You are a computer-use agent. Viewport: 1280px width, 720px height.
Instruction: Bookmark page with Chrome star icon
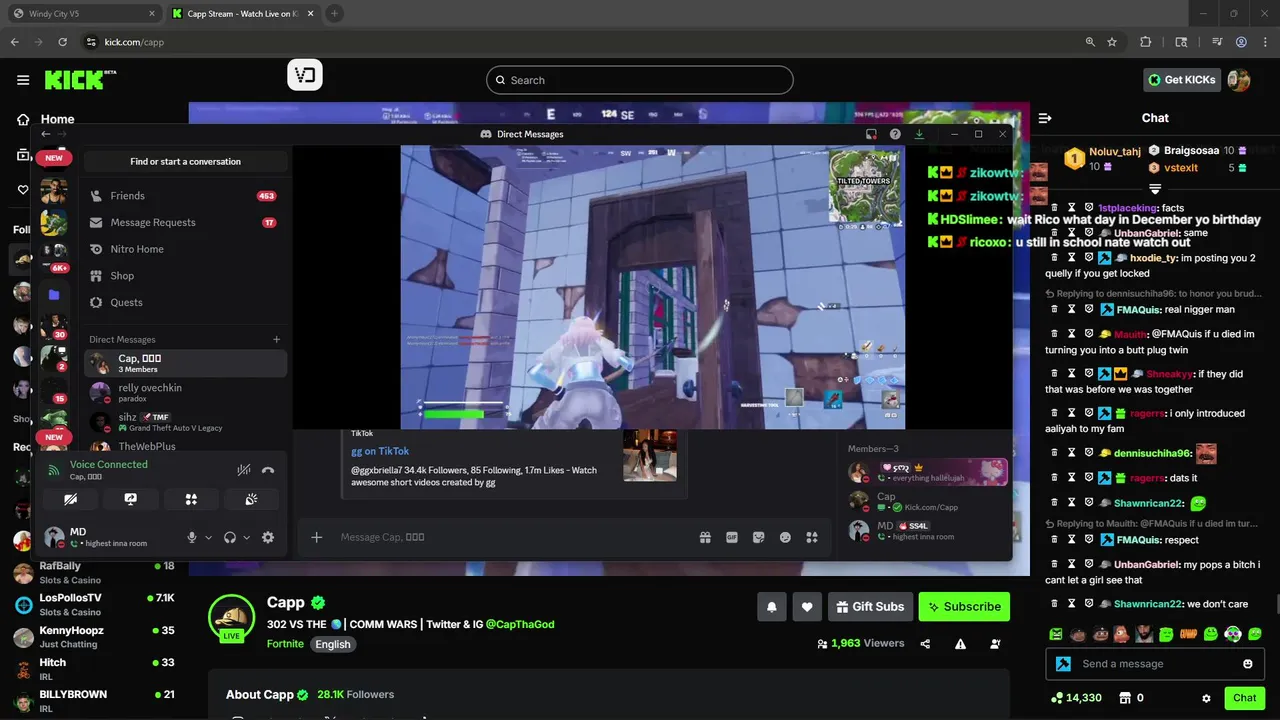pyautogui.click(x=1112, y=42)
